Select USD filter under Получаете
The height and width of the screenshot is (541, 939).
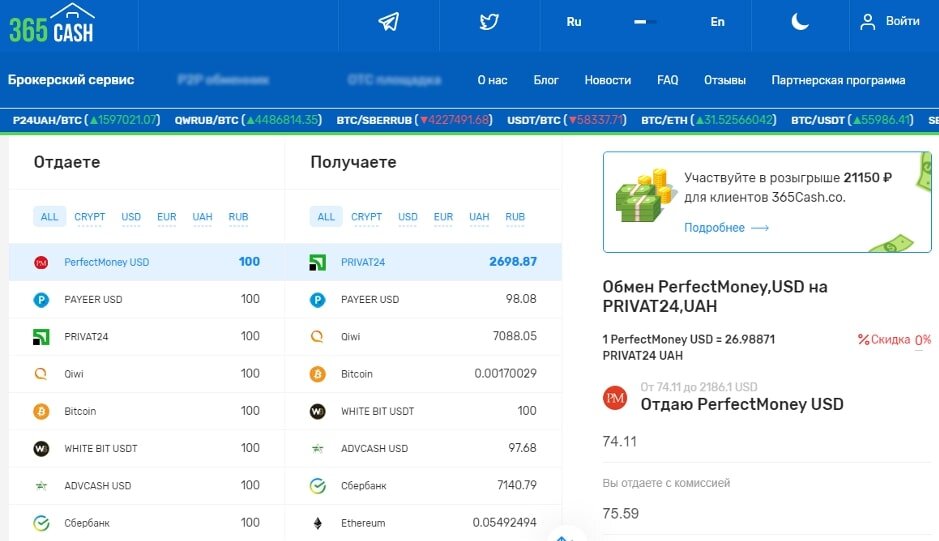(408, 217)
